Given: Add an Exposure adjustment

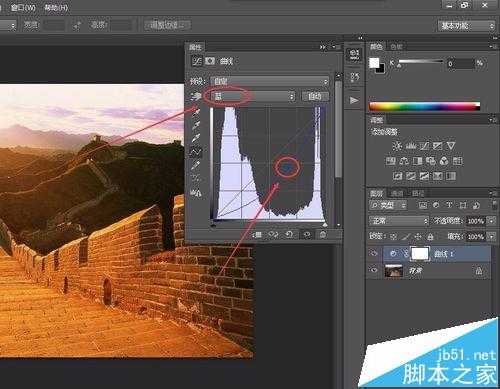Looking at the screenshot, I should click(437, 146).
